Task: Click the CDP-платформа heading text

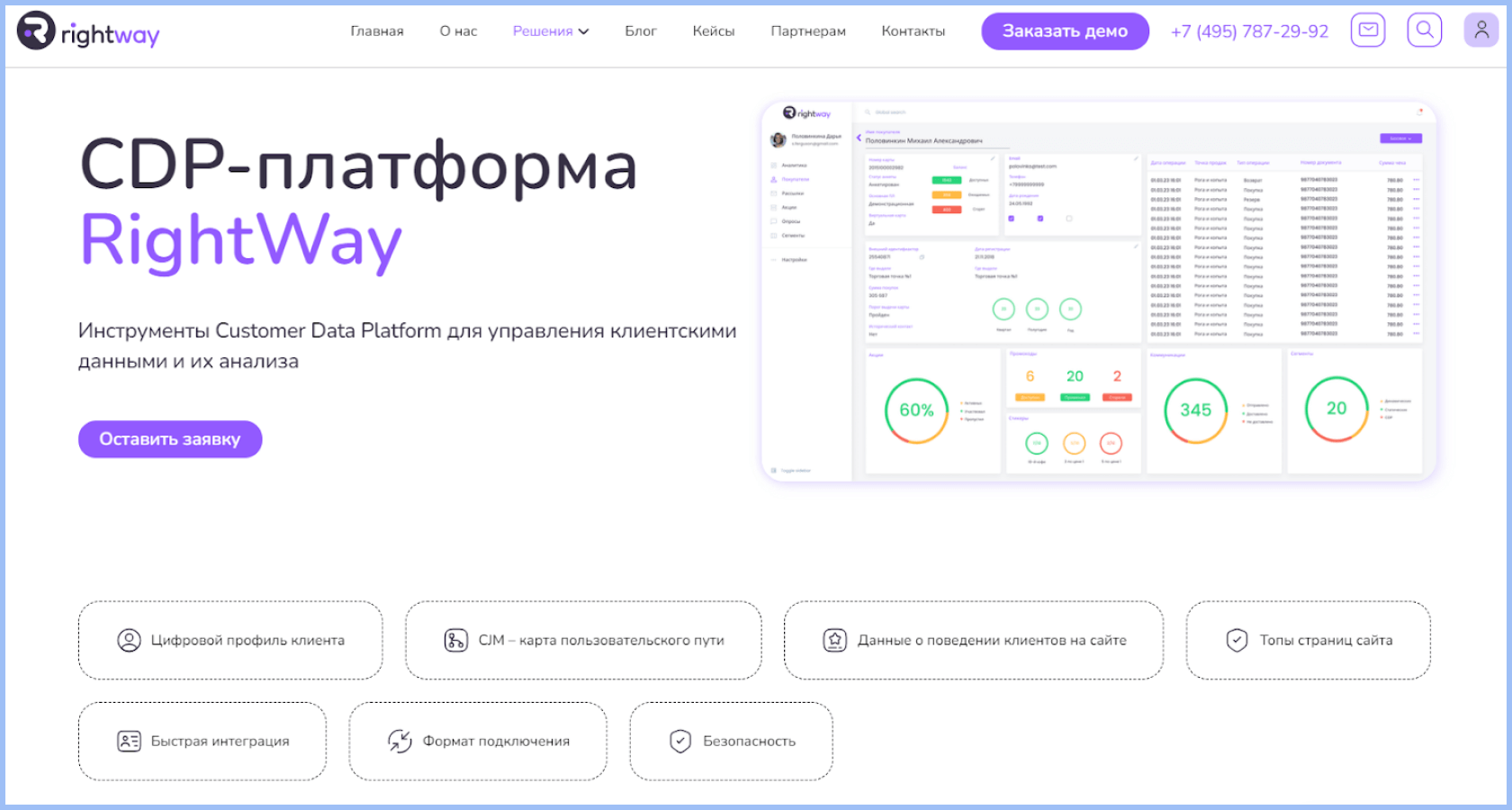Action: point(358,166)
